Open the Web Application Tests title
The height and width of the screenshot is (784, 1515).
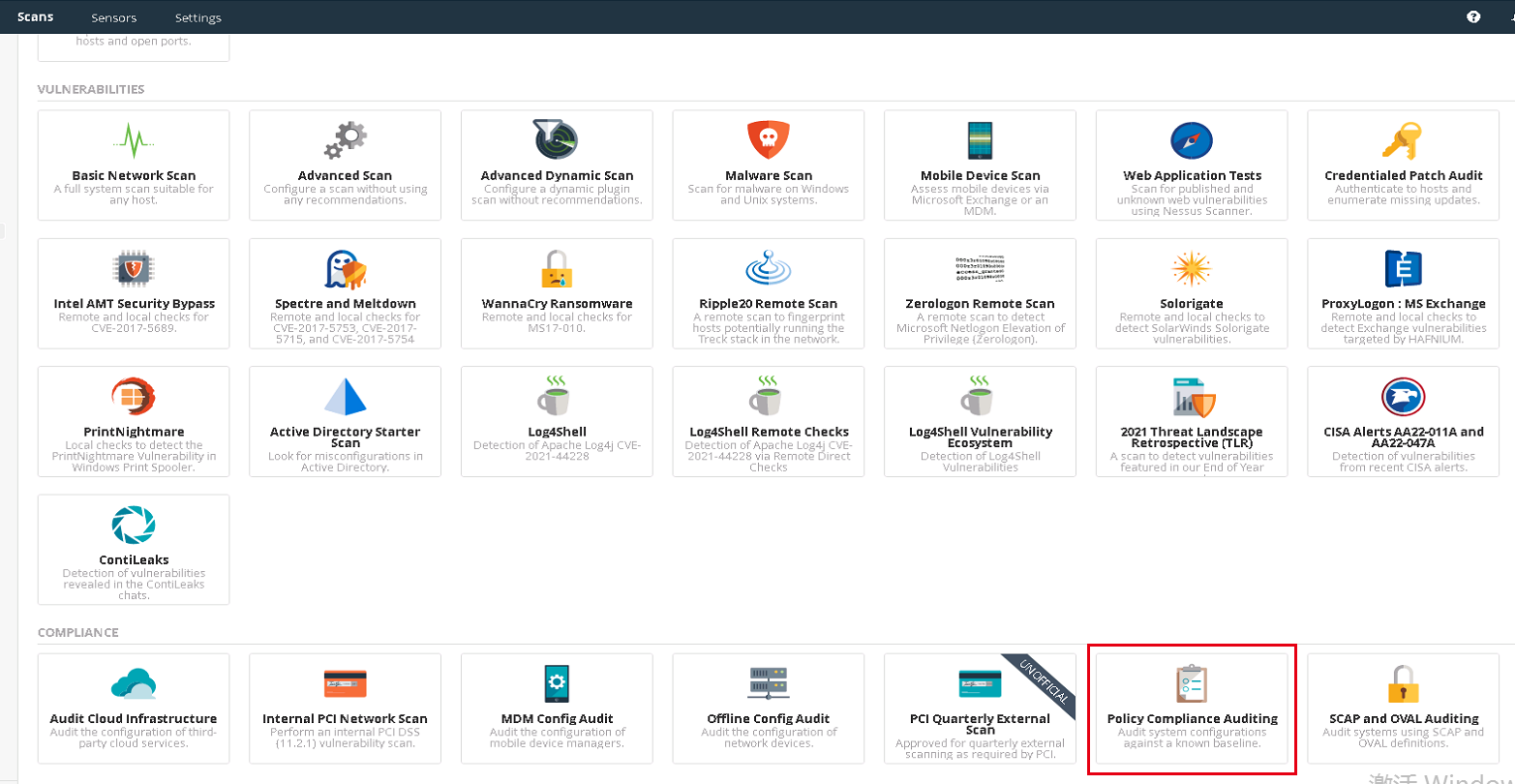point(1192,175)
